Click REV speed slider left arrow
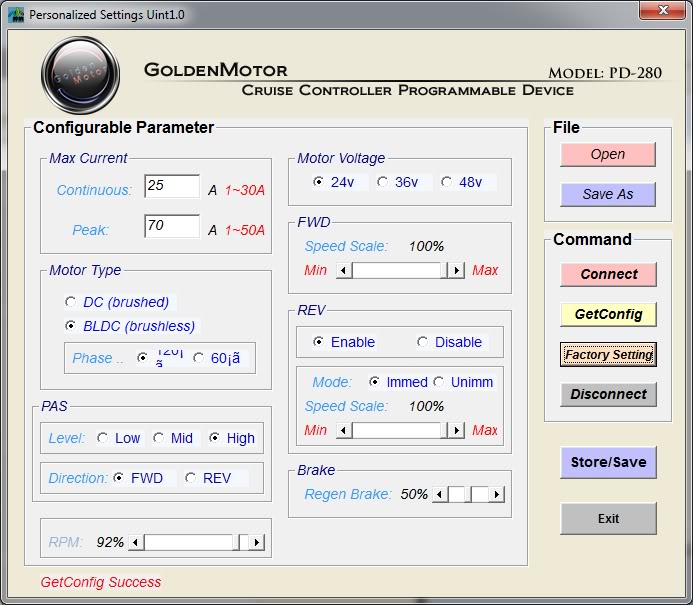Viewport: 693px width, 605px height. coord(343,430)
